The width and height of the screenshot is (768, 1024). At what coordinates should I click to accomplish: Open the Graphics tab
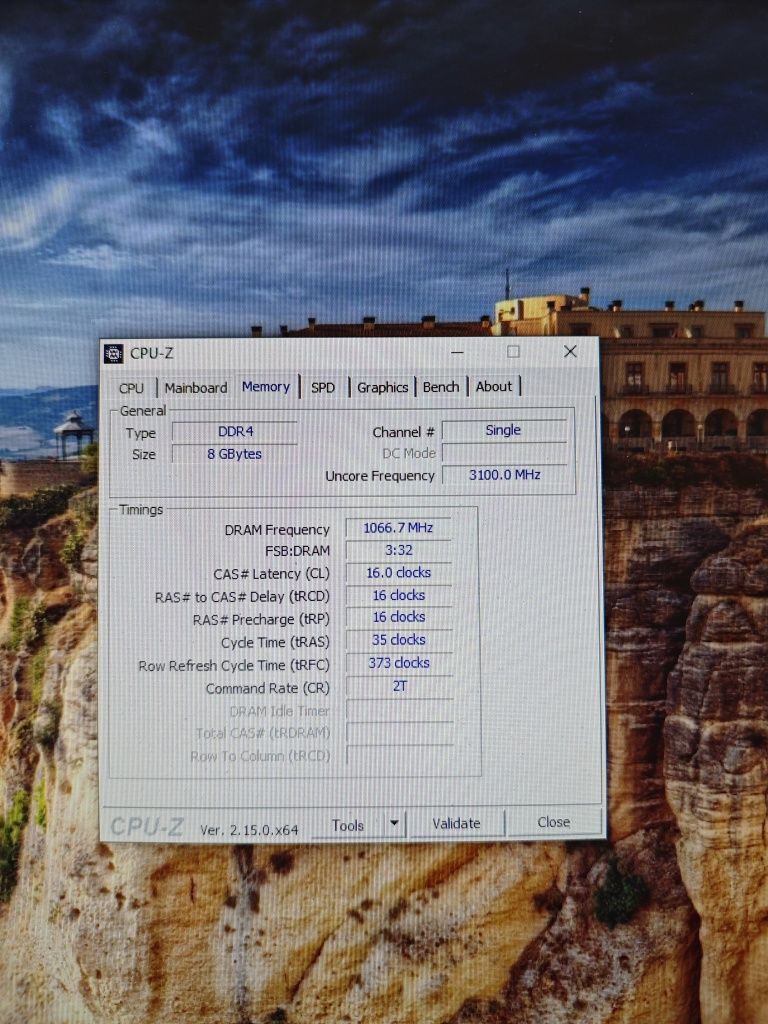pyautogui.click(x=383, y=387)
